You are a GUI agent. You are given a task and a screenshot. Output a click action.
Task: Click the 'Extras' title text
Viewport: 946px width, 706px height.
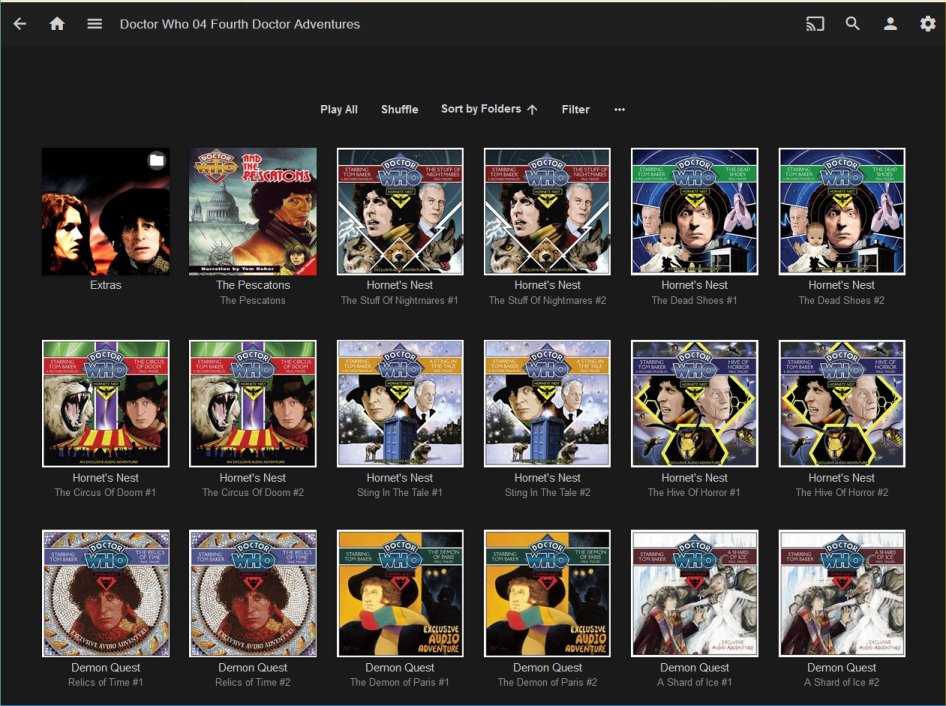(106, 285)
